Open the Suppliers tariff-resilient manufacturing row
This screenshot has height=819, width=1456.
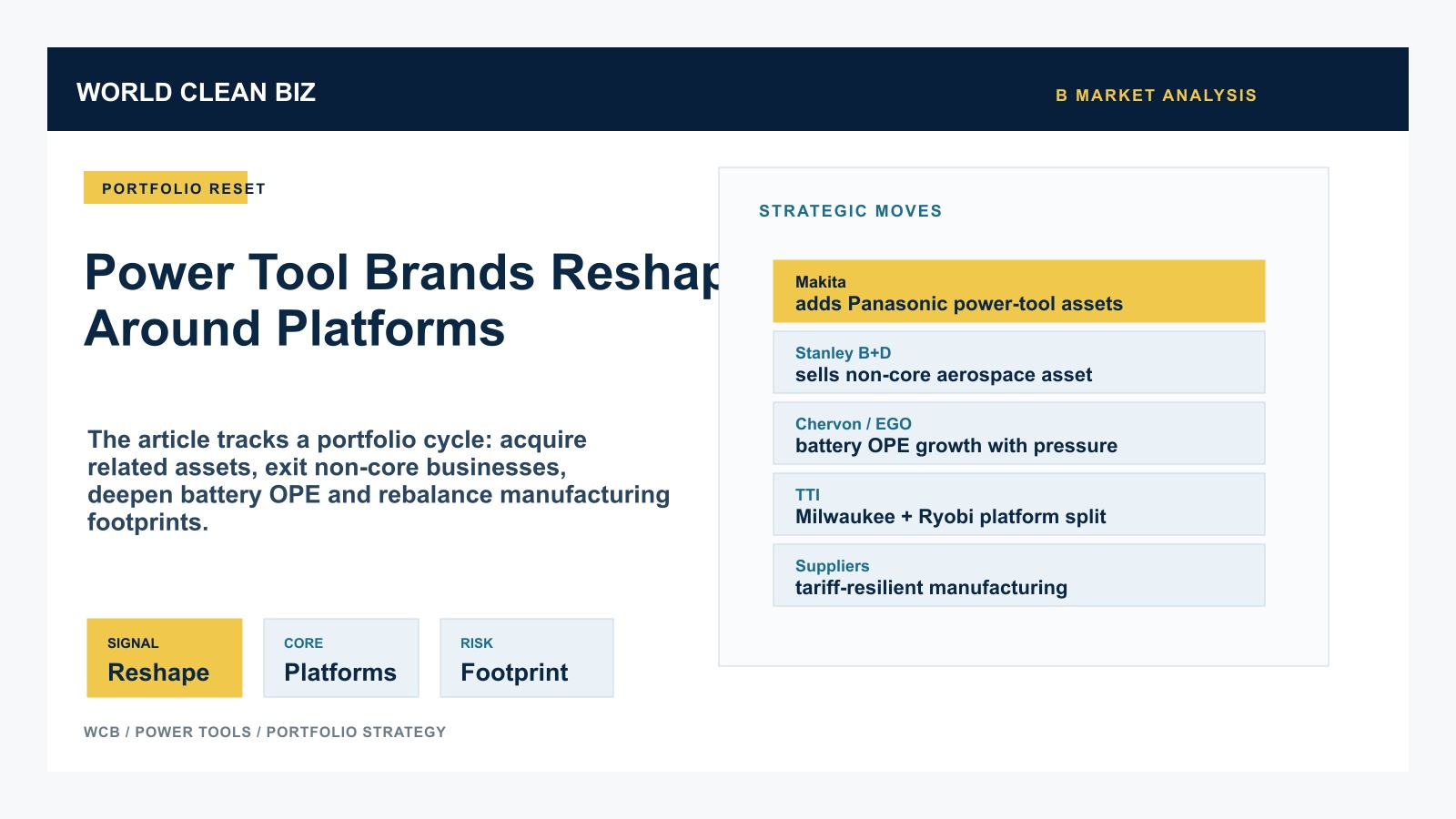pyautogui.click(x=1019, y=575)
